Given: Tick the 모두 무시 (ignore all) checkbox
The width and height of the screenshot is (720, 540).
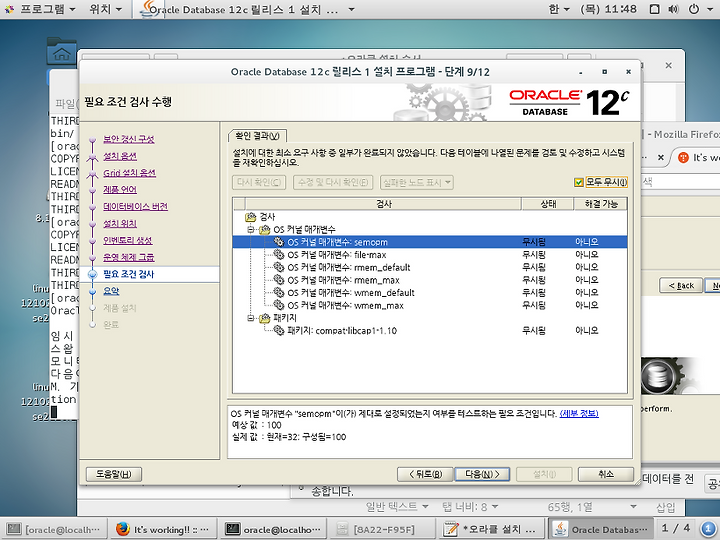Looking at the screenshot, I should 579,182.
